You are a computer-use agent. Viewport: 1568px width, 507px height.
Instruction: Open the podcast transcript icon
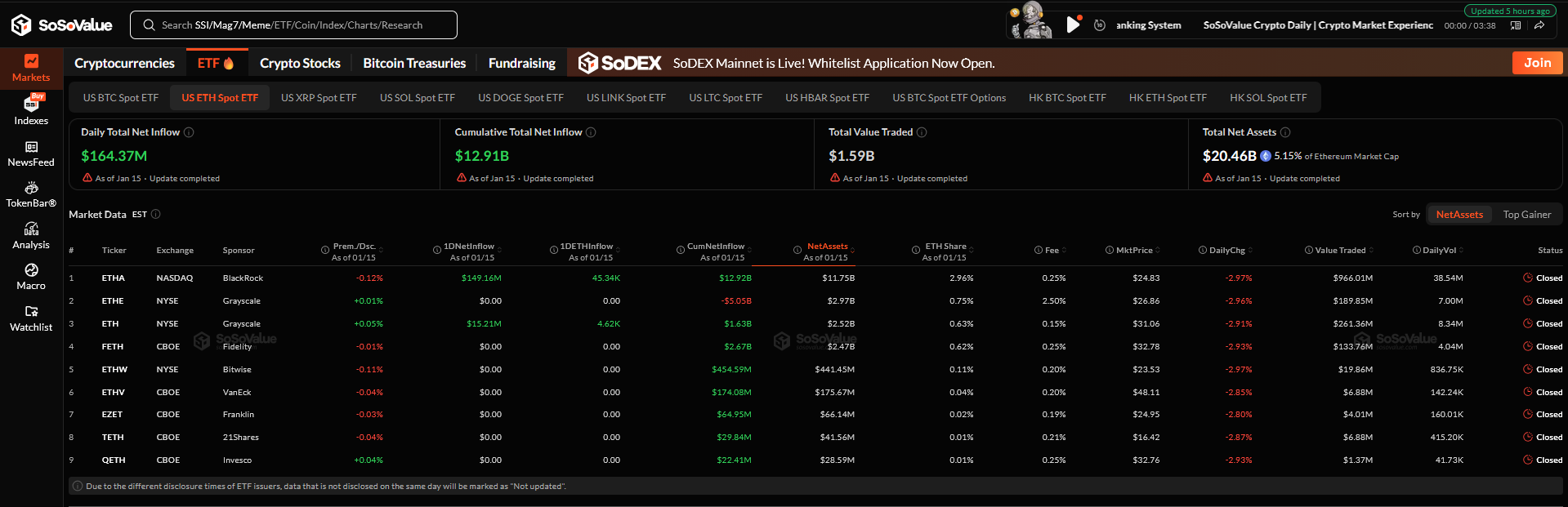[1516, 25]
